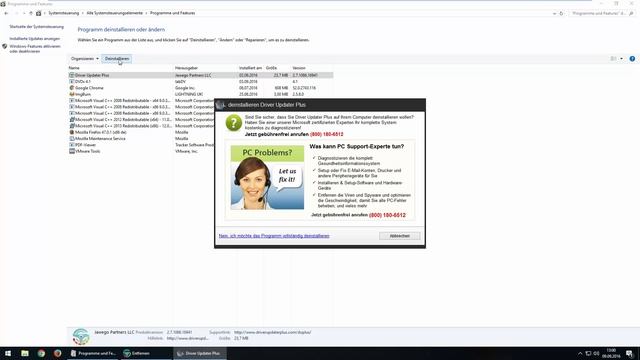Select Microsoft Visual C++ 2013 Redistributable (x86) row
The image size is (640, 360).
coord(141,126)
